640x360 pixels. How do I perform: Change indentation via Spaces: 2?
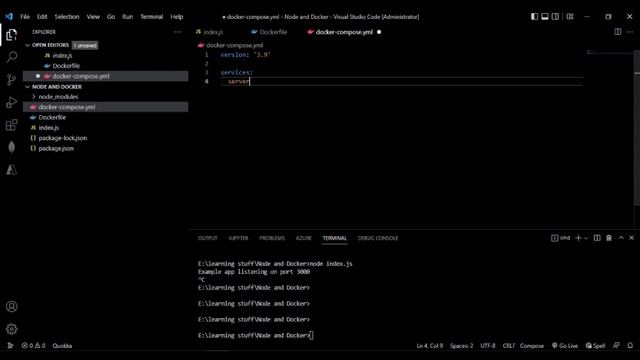[462, 346]
